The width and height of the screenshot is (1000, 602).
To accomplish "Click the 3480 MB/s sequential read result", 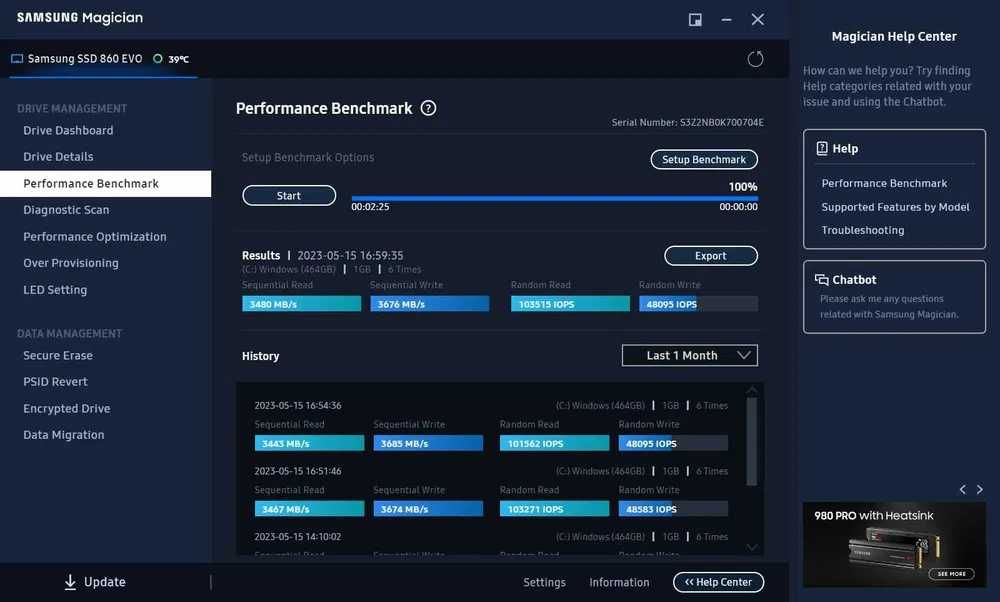I will point(302,304).
